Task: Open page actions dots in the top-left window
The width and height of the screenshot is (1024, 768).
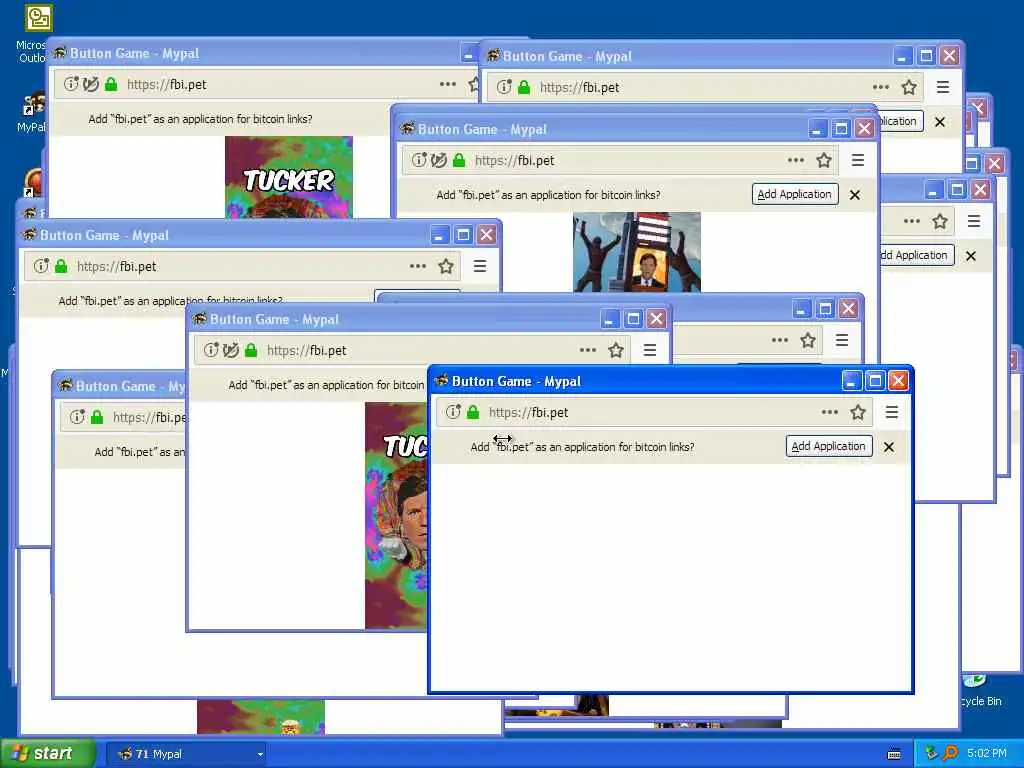Action: (x=447, y=84)
